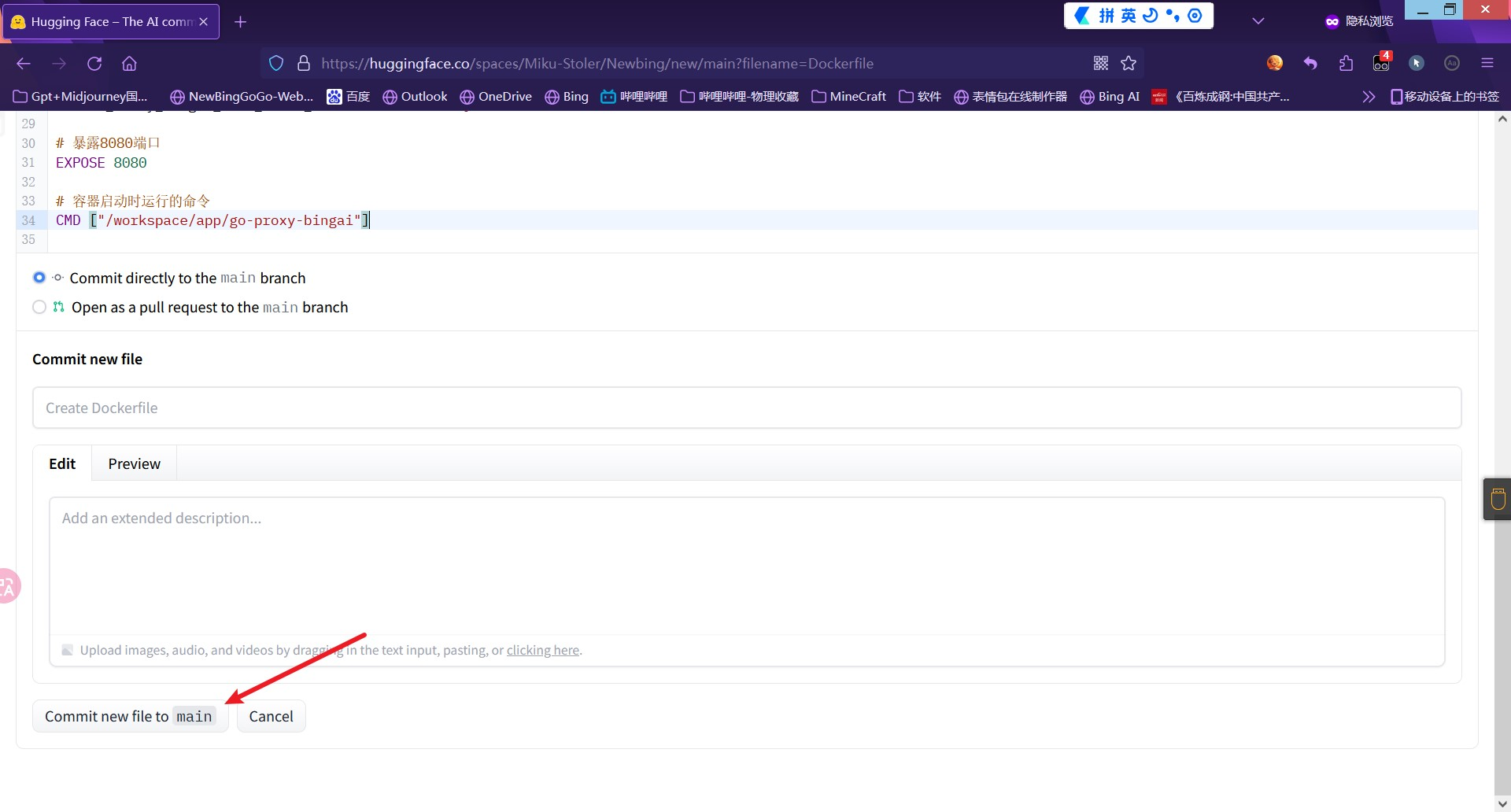Switch input method to English mode (英)
This screenshot has width=1511, height=812.
[x=1129, y=16]
